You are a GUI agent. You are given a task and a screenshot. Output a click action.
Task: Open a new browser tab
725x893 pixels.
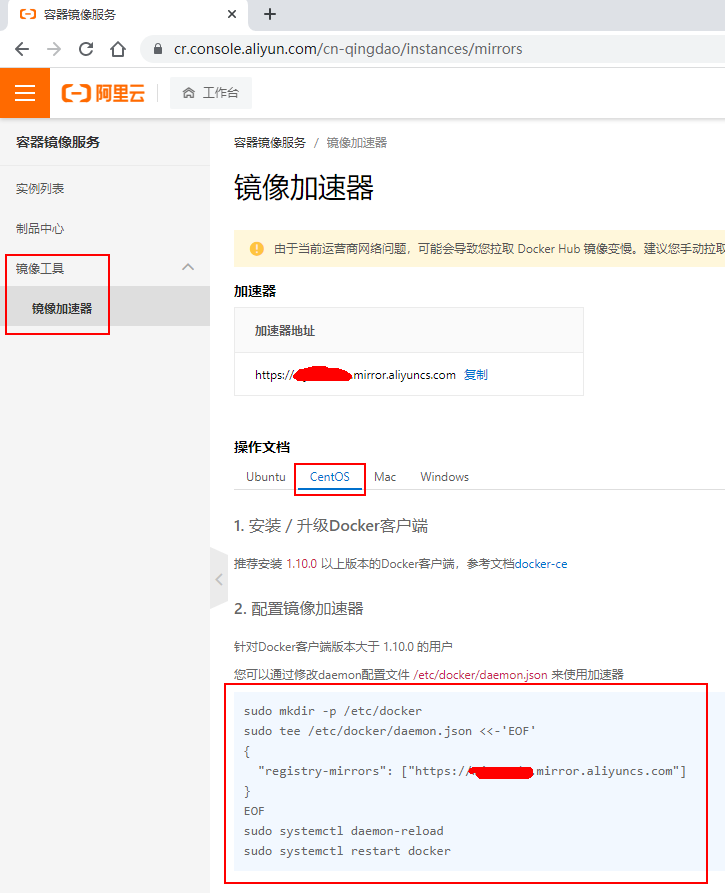tap(270, 14)
